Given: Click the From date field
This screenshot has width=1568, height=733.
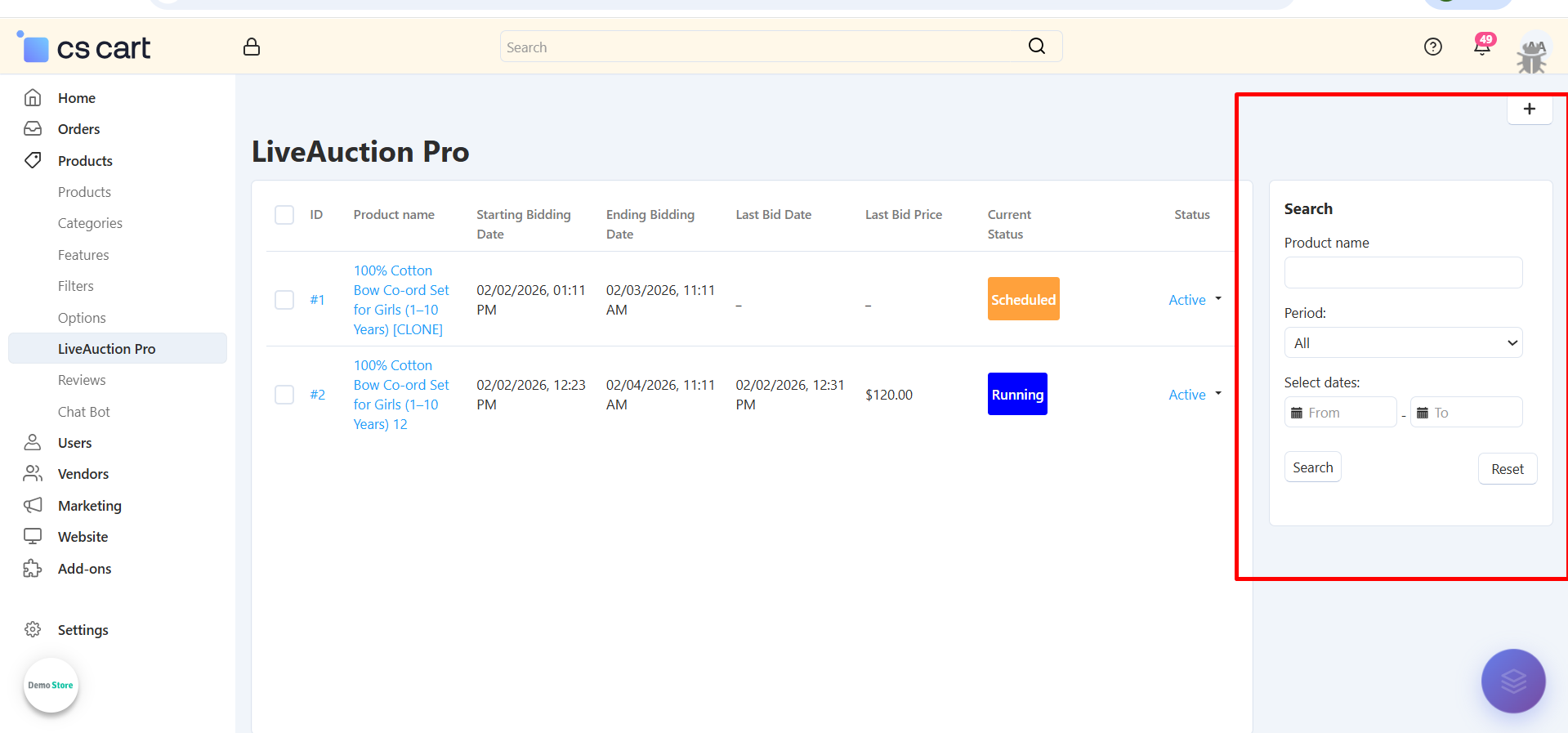Looking at the screenshot, I should tap(1341, 413).
